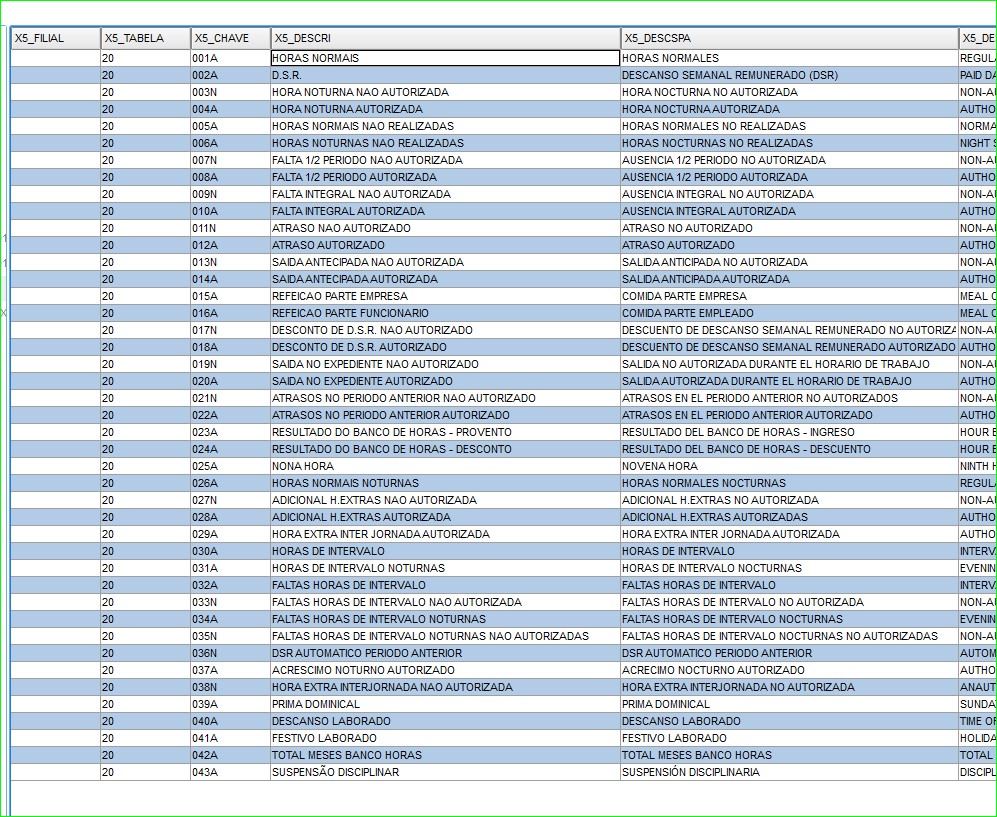997x817 pixels.
Task: Select FALTA INTEGRAL NAO AUTORIZADA cell
Action: click(446, 194)
